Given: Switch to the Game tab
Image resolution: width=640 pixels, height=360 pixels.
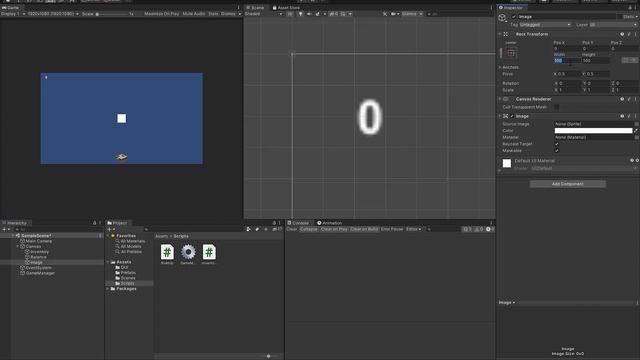Looking at the screenshot, I should tap(11, 7).
